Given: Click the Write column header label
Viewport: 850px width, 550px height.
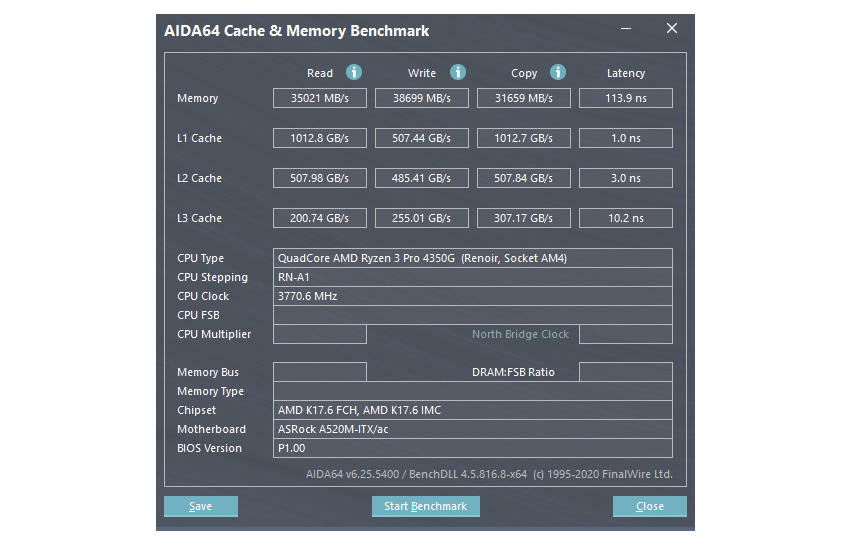Looking at the screenshot, I should click(x=422, y=73).
